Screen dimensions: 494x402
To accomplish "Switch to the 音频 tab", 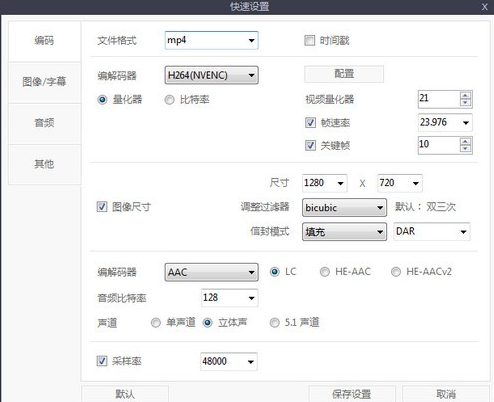I will click(44, 123).
